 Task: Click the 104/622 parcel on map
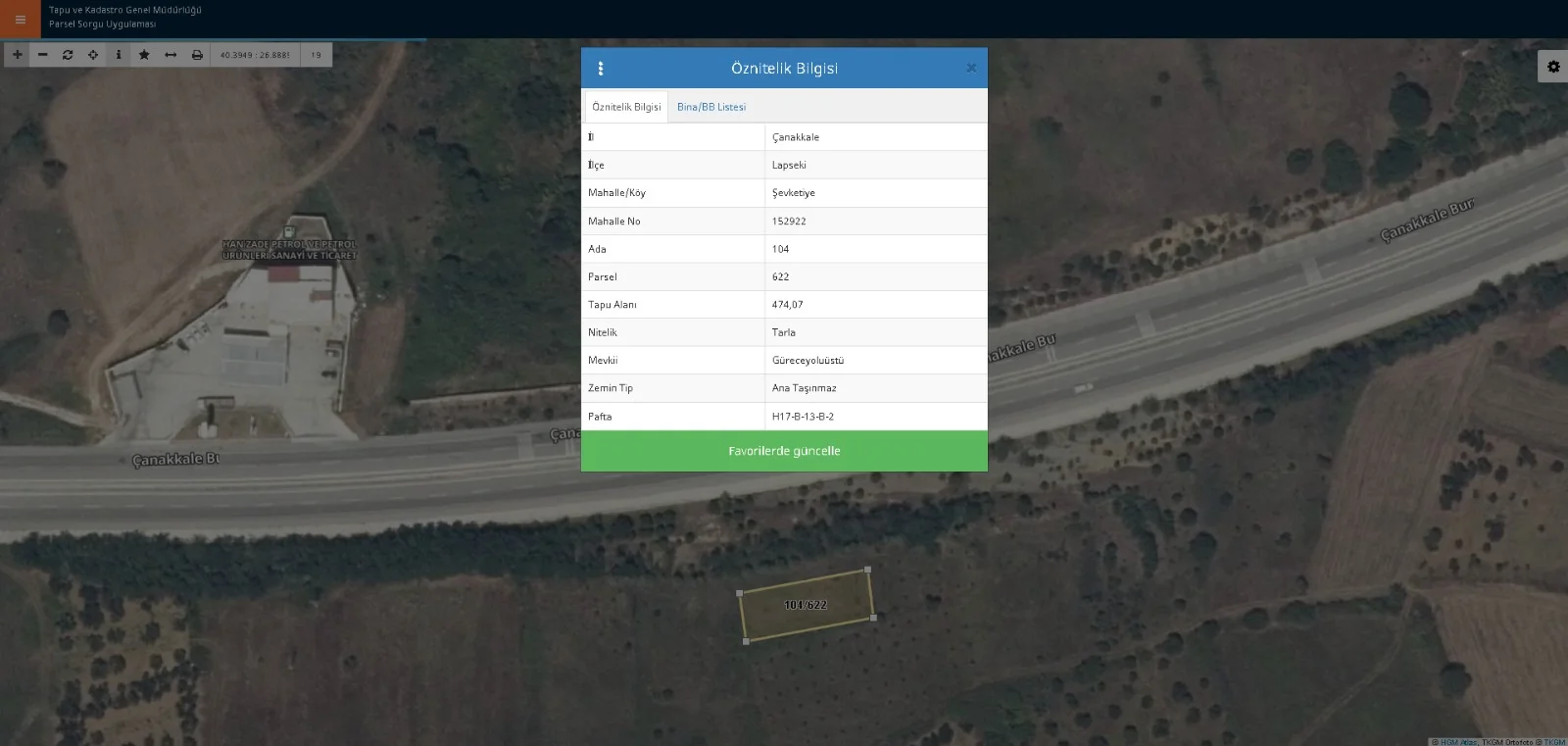pos(806,606)
